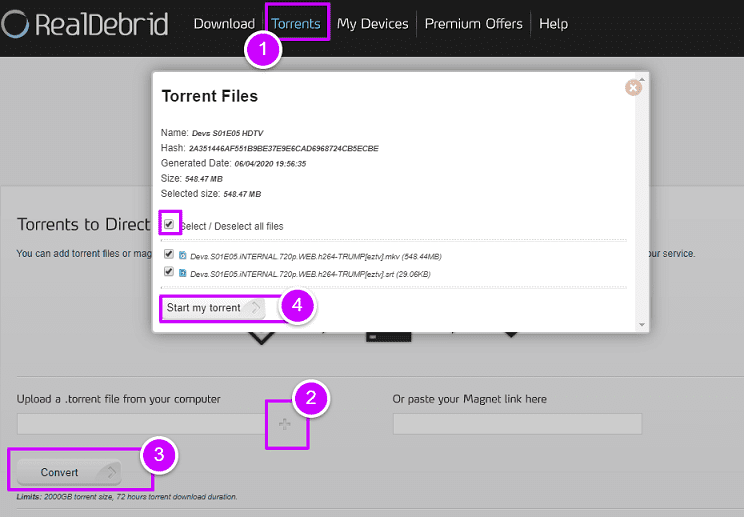Click the Limits note below Convert
The image size is (744, 517).
(x=127, y=497)
